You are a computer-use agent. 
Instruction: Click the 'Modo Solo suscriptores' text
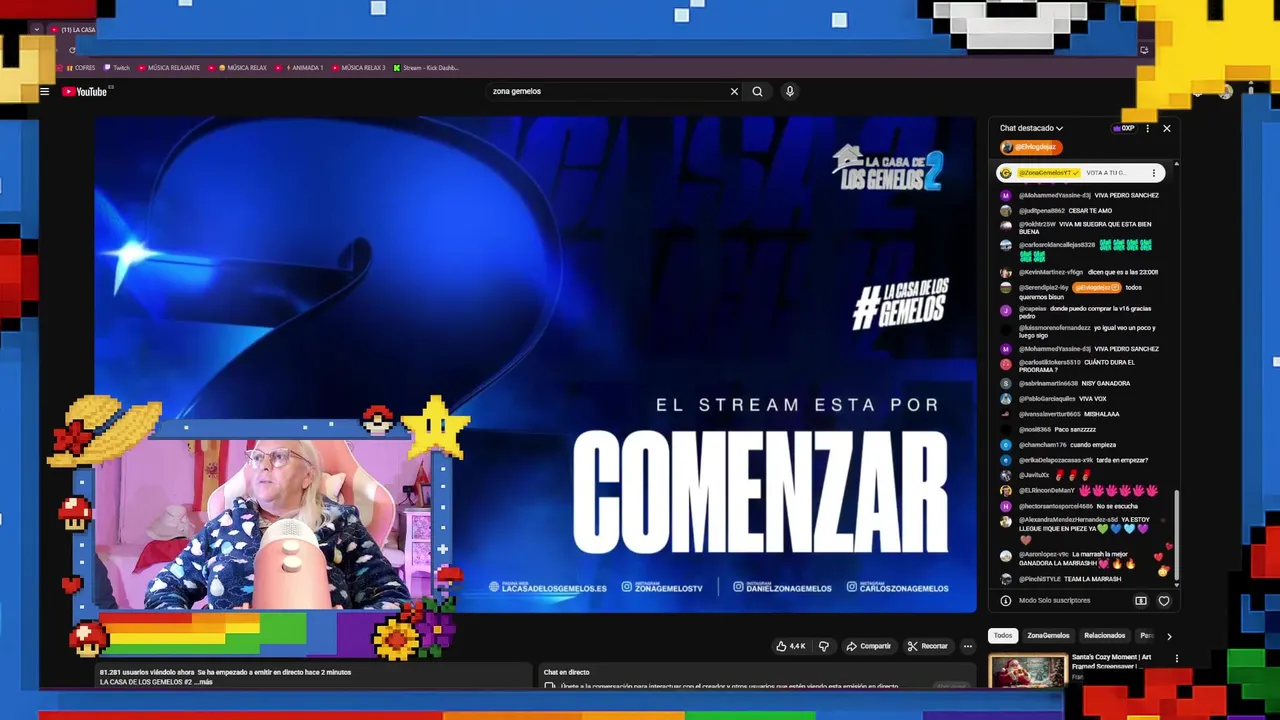[x=1054, y=601]
